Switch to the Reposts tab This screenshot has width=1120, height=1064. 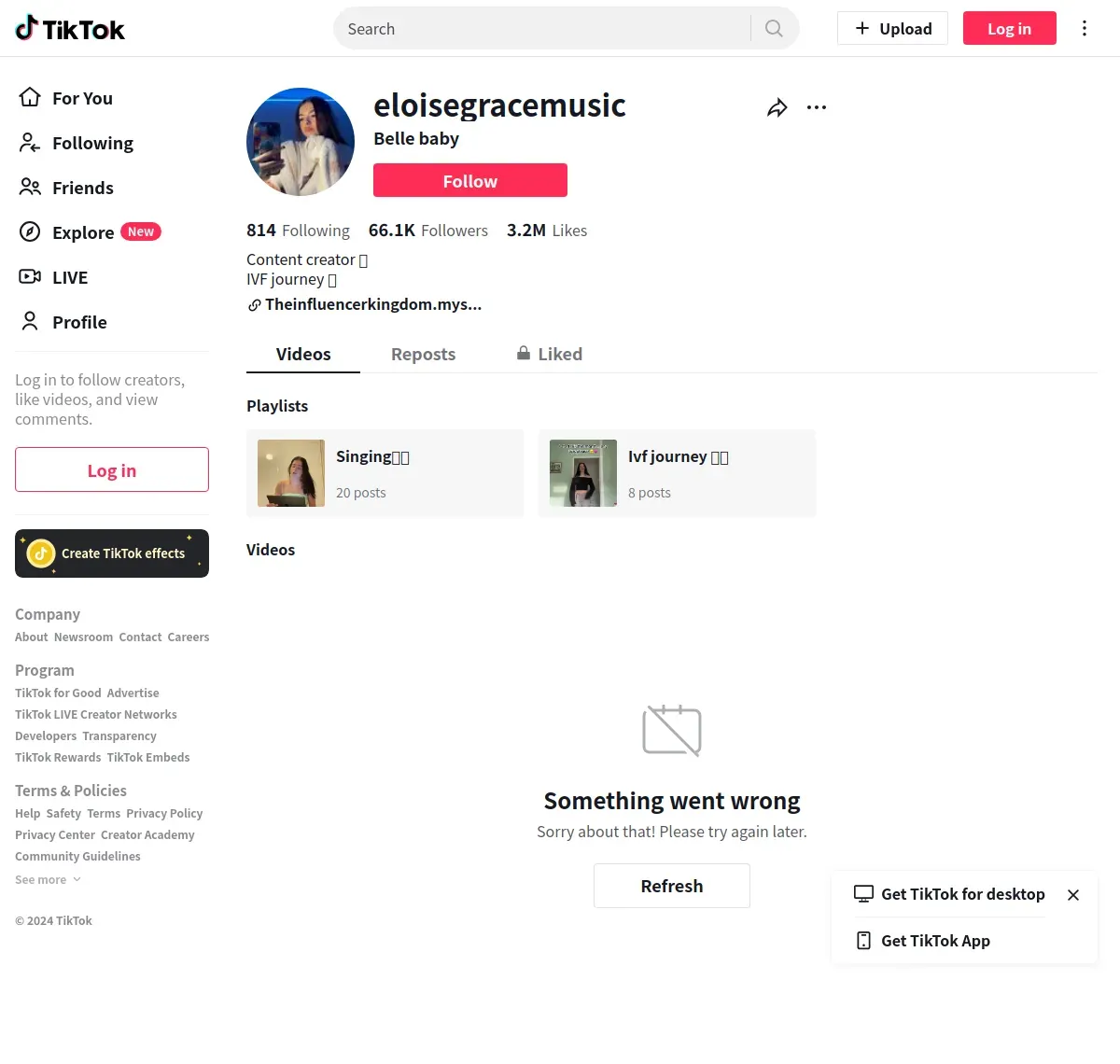[x=423, y=355]
